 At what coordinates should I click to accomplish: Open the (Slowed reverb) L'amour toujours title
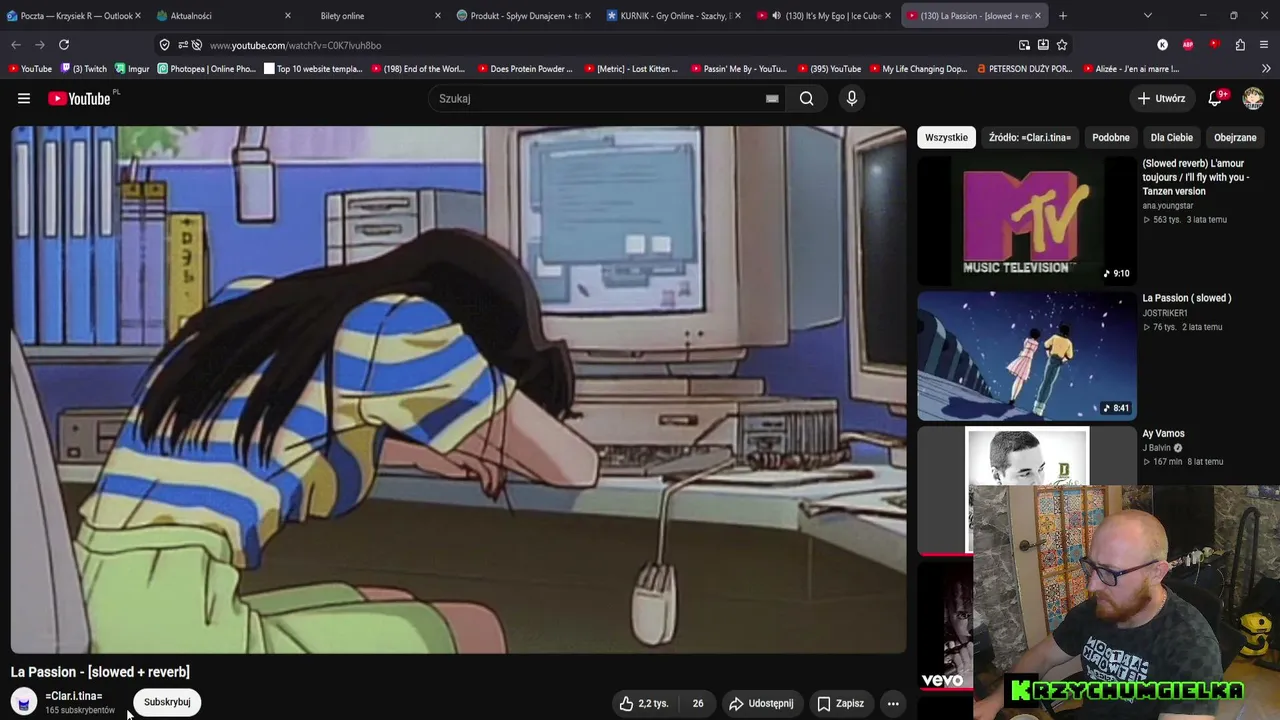pyautogui.click(x=1196, y=177)
